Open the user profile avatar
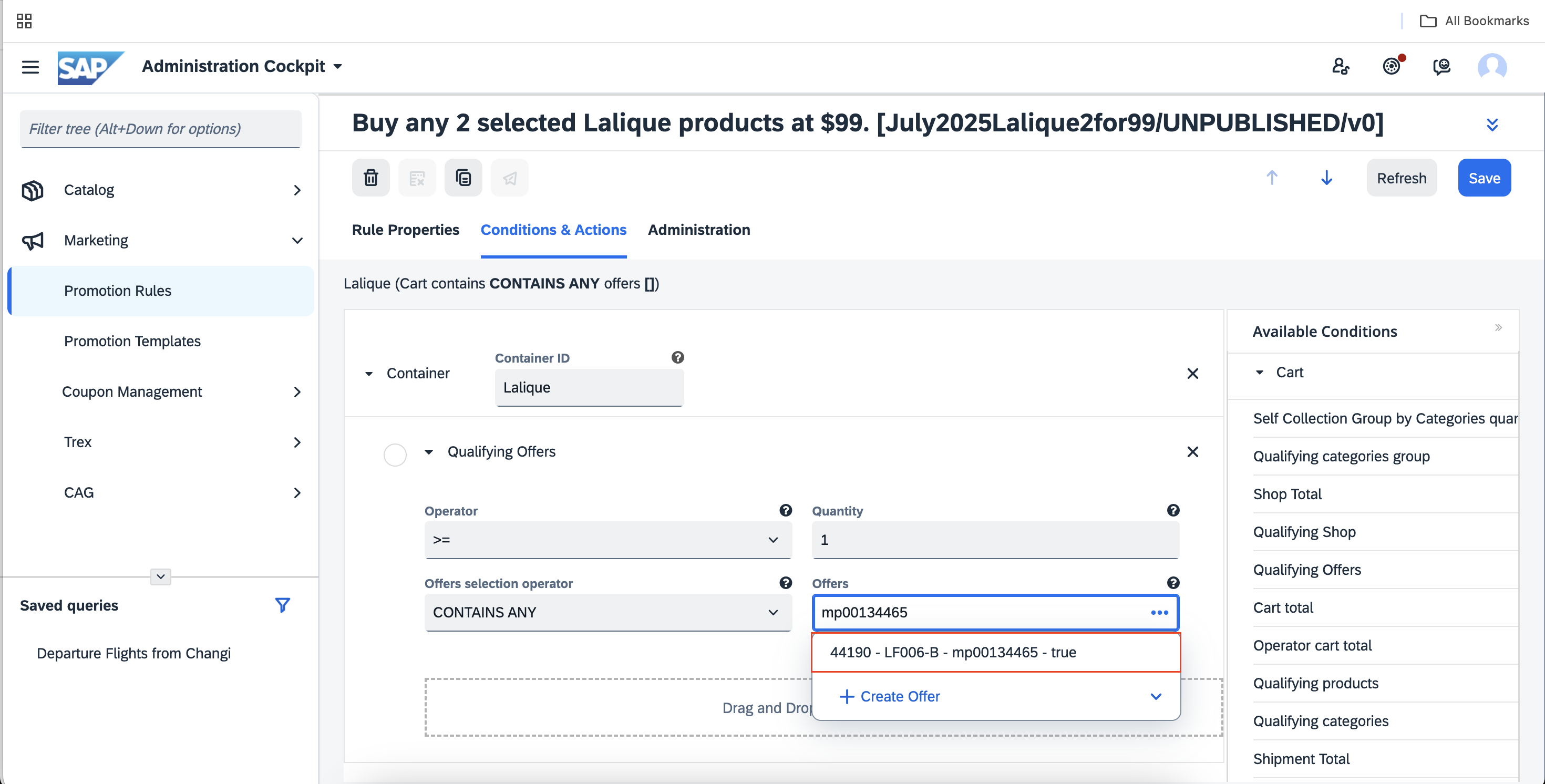 1492,66
